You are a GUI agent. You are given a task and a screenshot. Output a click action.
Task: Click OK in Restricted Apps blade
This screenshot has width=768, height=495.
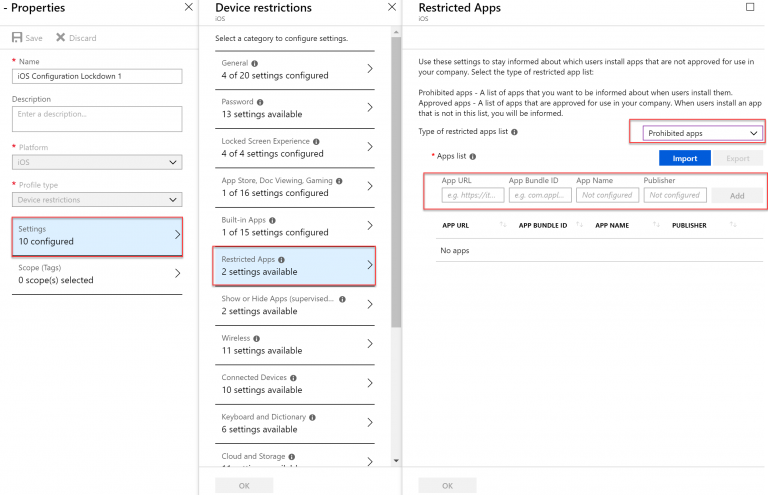(447, 485)
